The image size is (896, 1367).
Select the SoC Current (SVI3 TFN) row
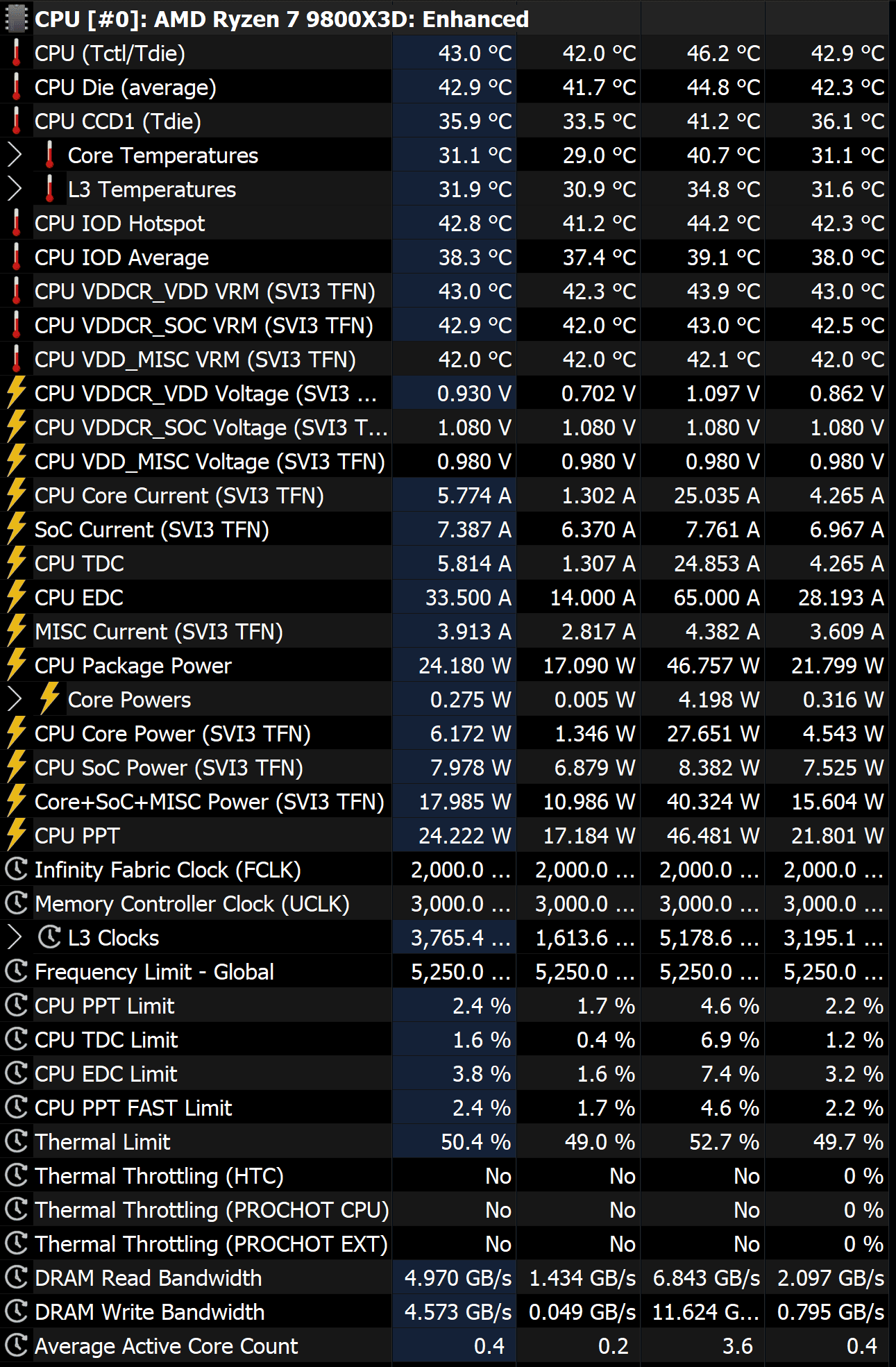151,530
